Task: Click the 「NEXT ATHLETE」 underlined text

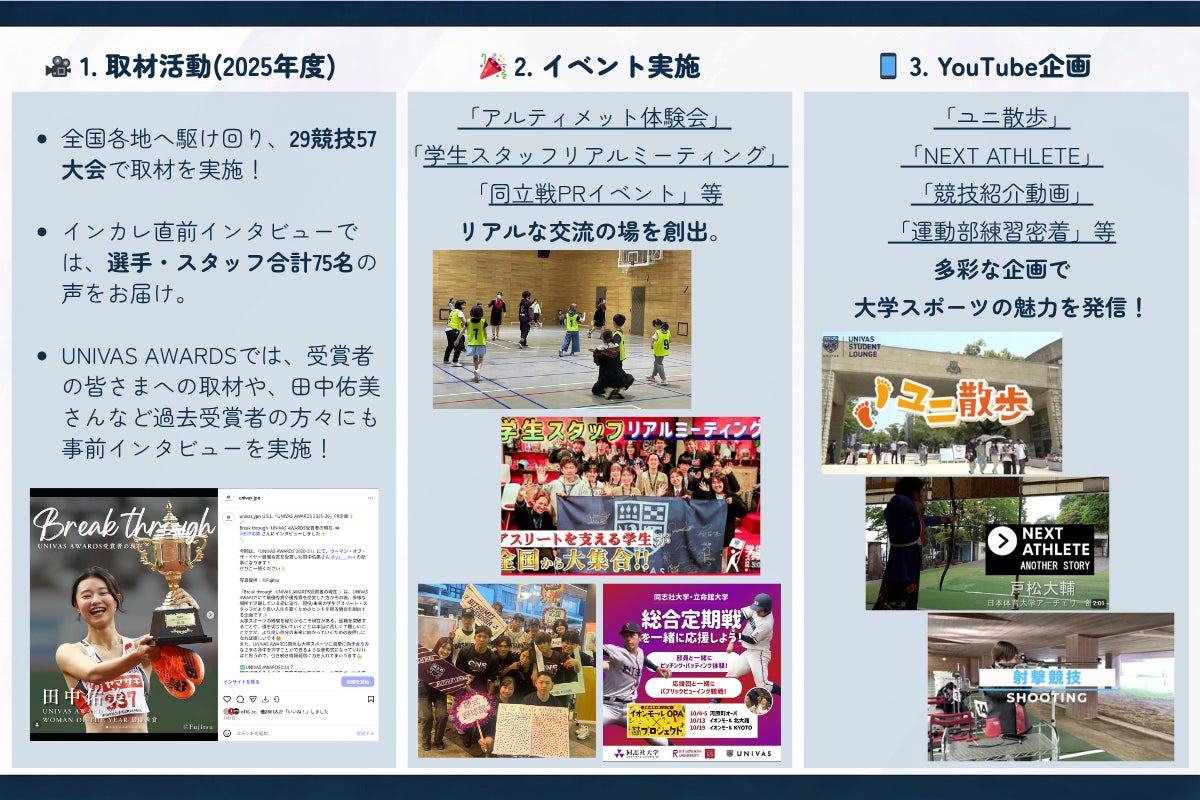Action: [x=1001, y=156]
